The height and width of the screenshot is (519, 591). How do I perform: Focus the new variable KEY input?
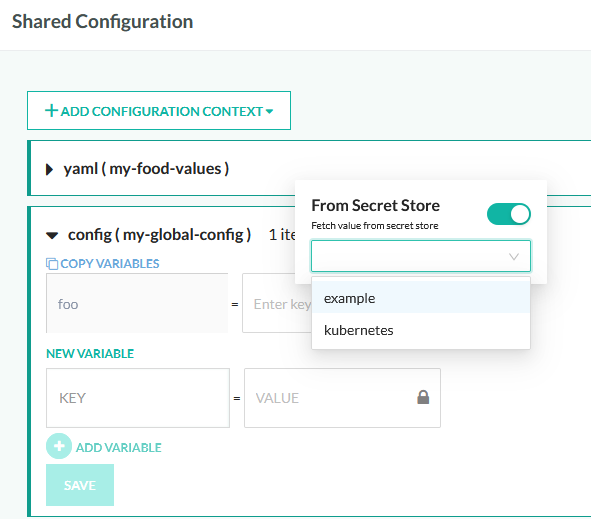[138, 398]
